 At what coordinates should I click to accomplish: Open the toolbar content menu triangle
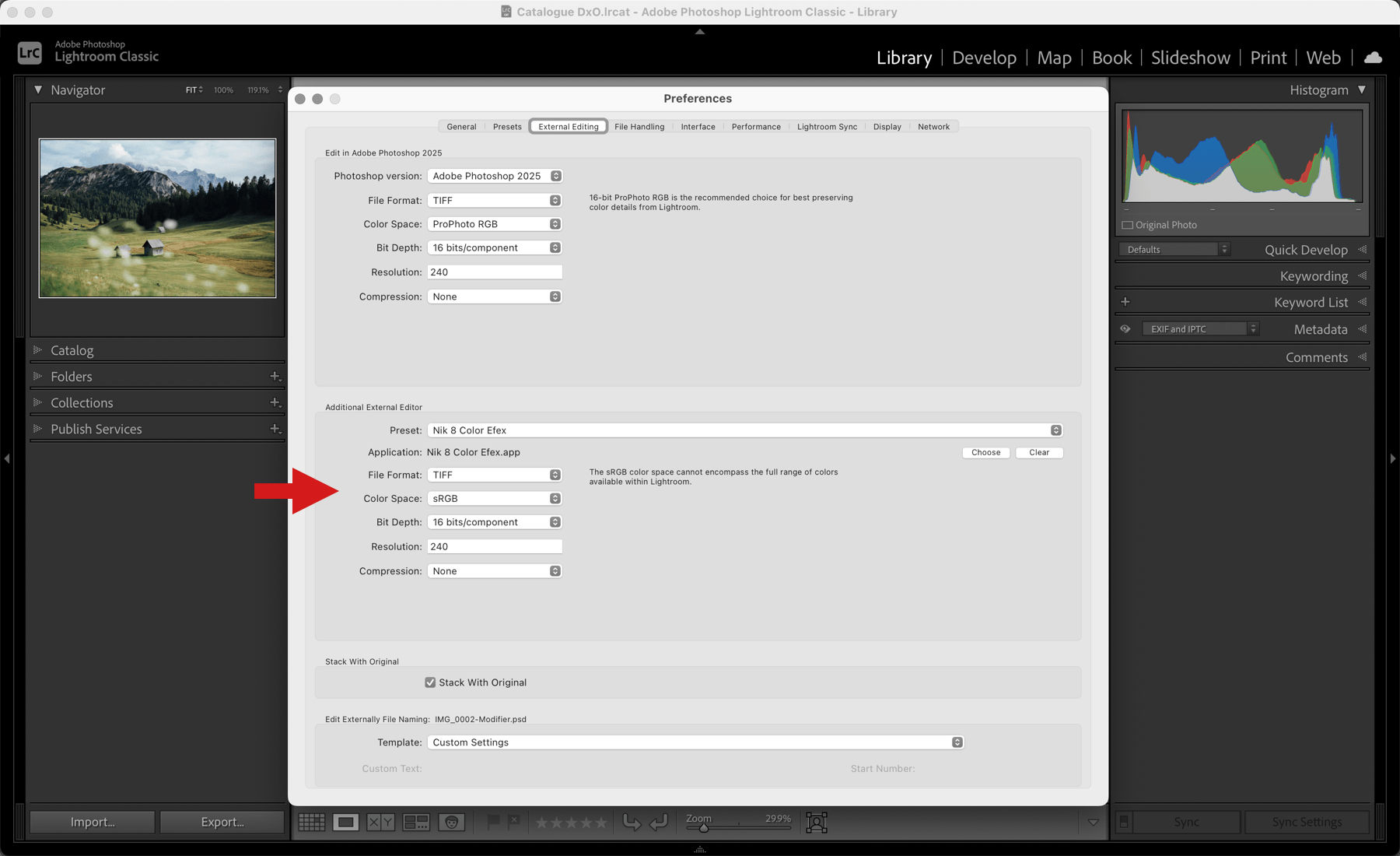click(1093, 822)
